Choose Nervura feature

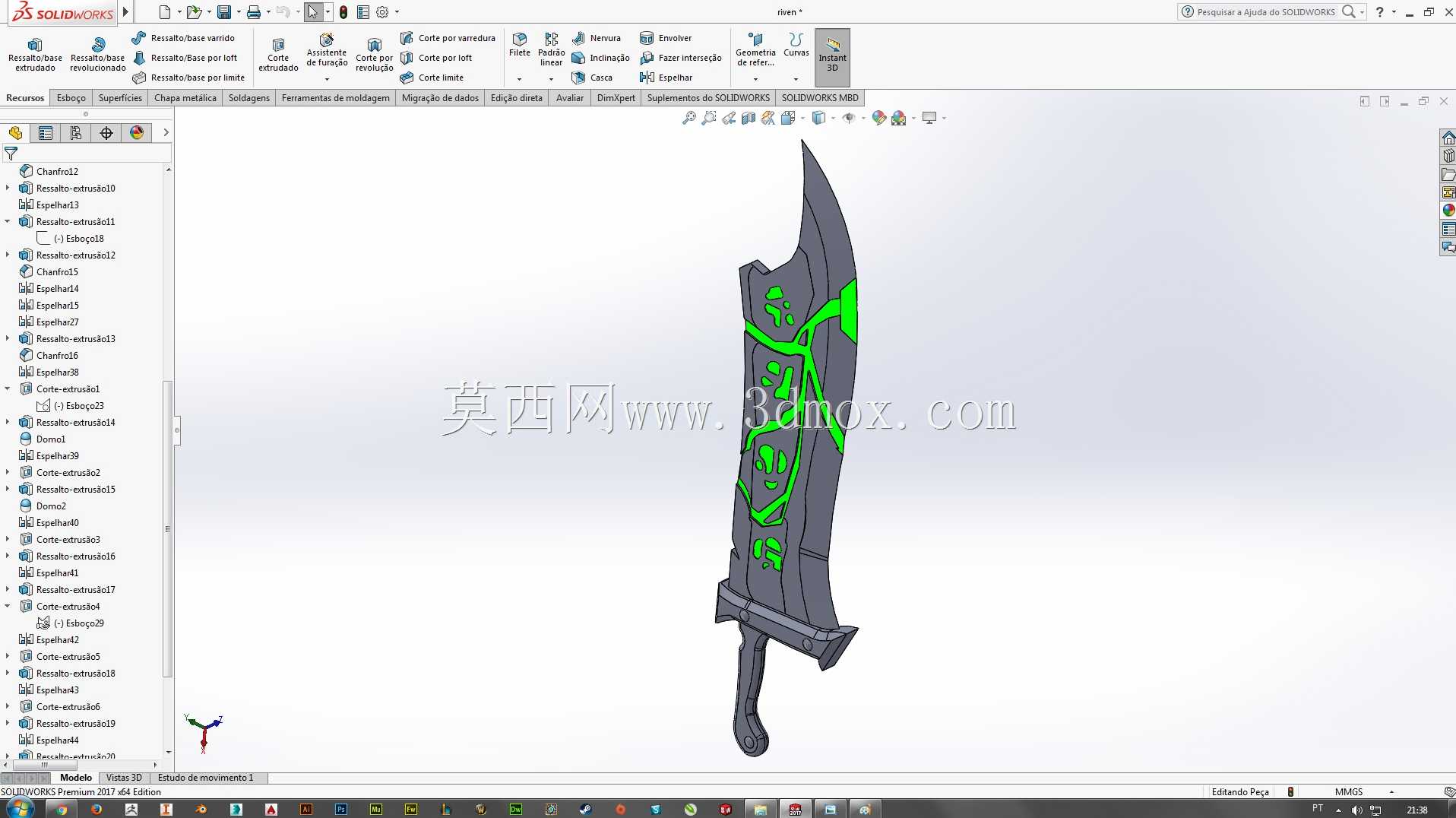coord(597,38)
